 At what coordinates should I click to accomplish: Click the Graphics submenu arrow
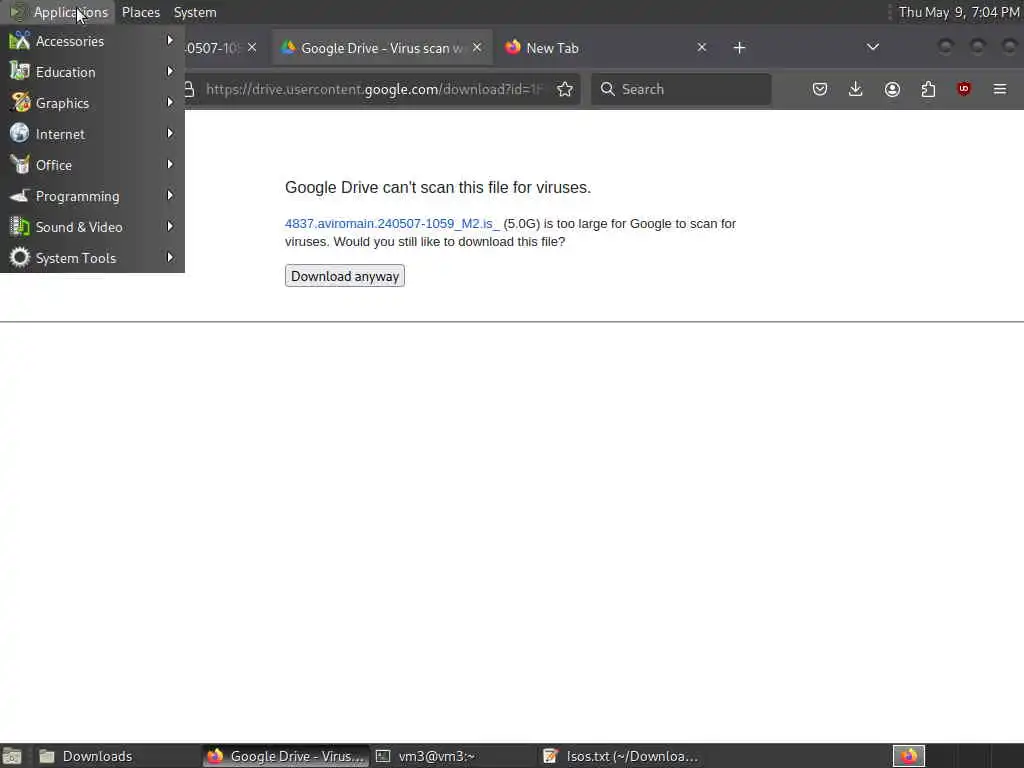(x=170, y=103)
